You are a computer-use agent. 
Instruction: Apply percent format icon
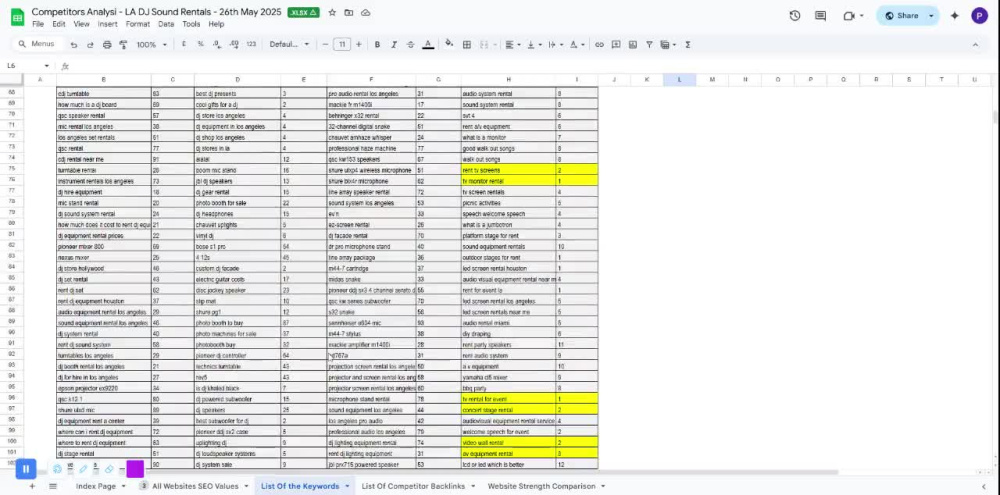[x=200, y=45]
